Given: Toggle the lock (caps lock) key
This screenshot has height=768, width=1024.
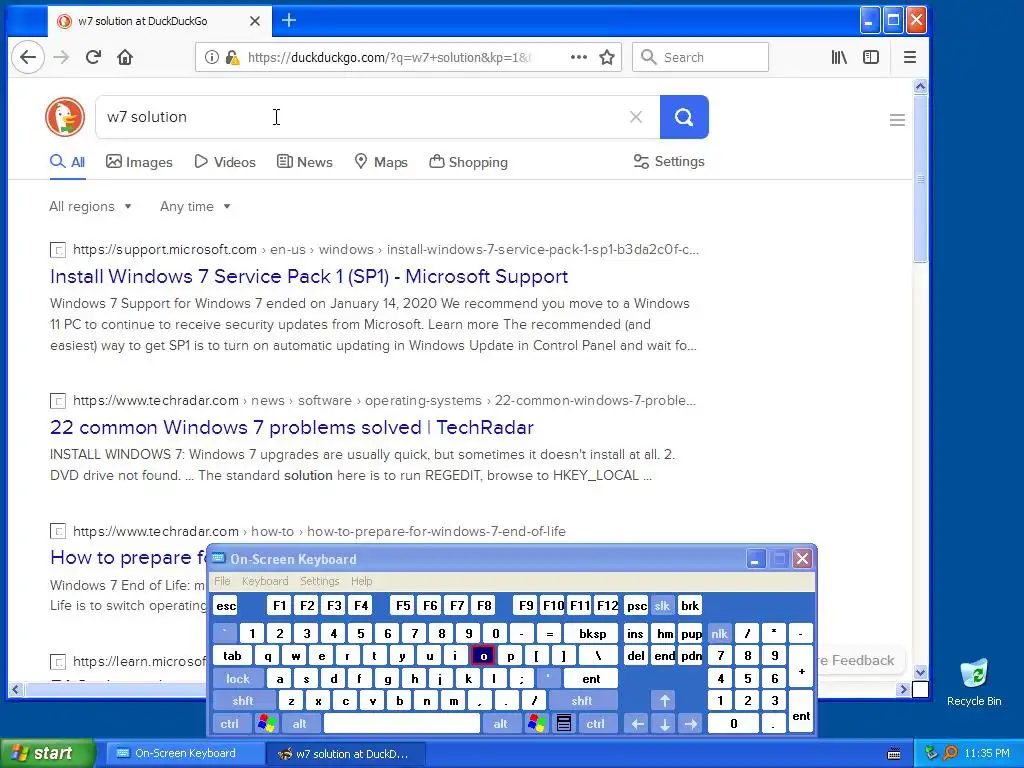Looking at the screenshot, I should (x=238, y=679).
